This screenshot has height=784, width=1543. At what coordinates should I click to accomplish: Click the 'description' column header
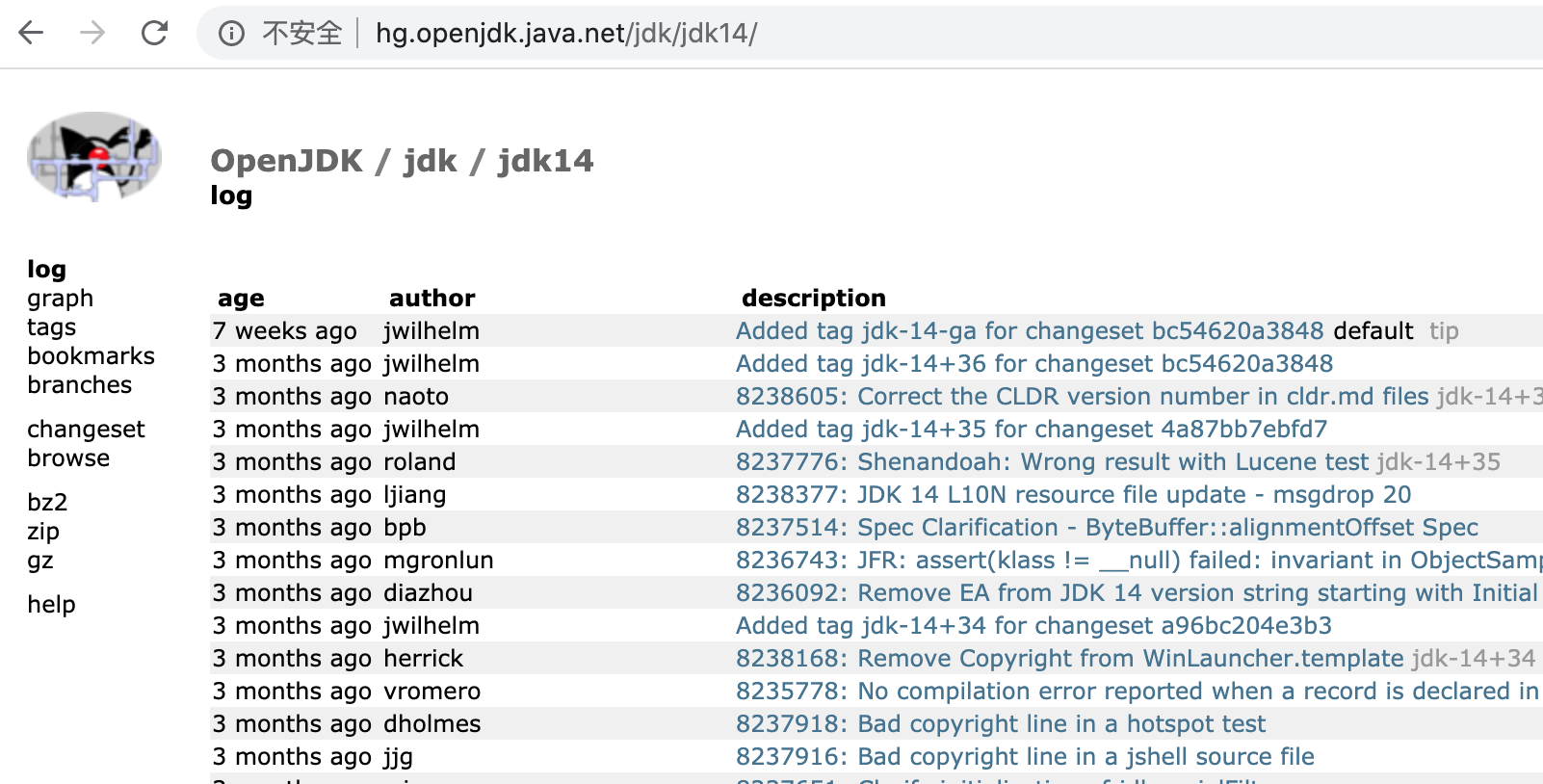coord(814,299)
